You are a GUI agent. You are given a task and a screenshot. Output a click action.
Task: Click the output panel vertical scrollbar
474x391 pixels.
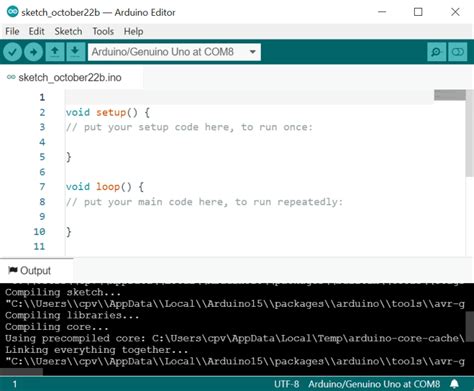pyautogui.click(x=470, y=327)
